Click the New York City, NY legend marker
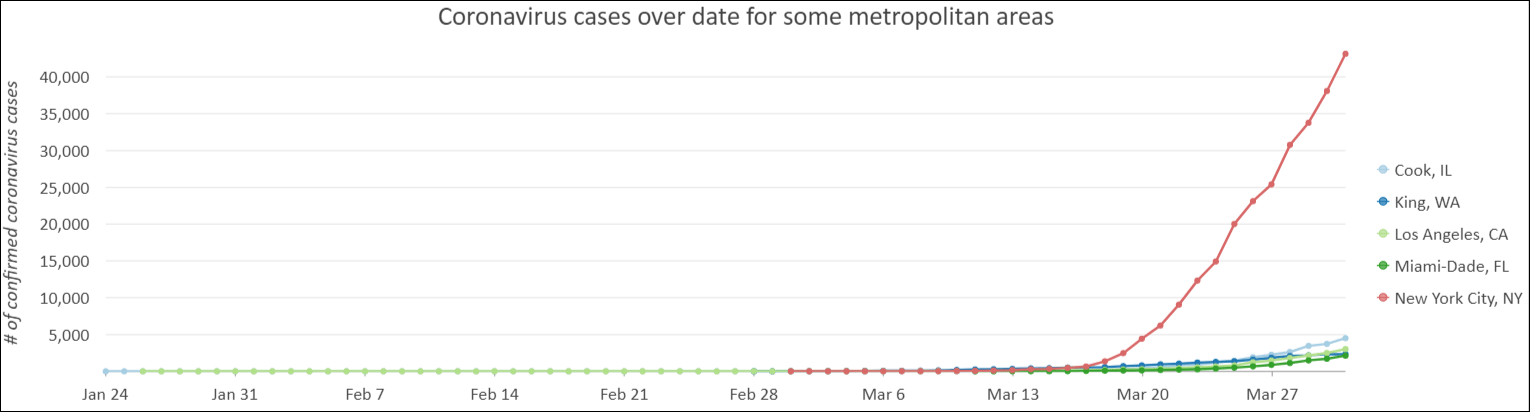Viewport: 1530px width, 412px height. coord(1383,298)
